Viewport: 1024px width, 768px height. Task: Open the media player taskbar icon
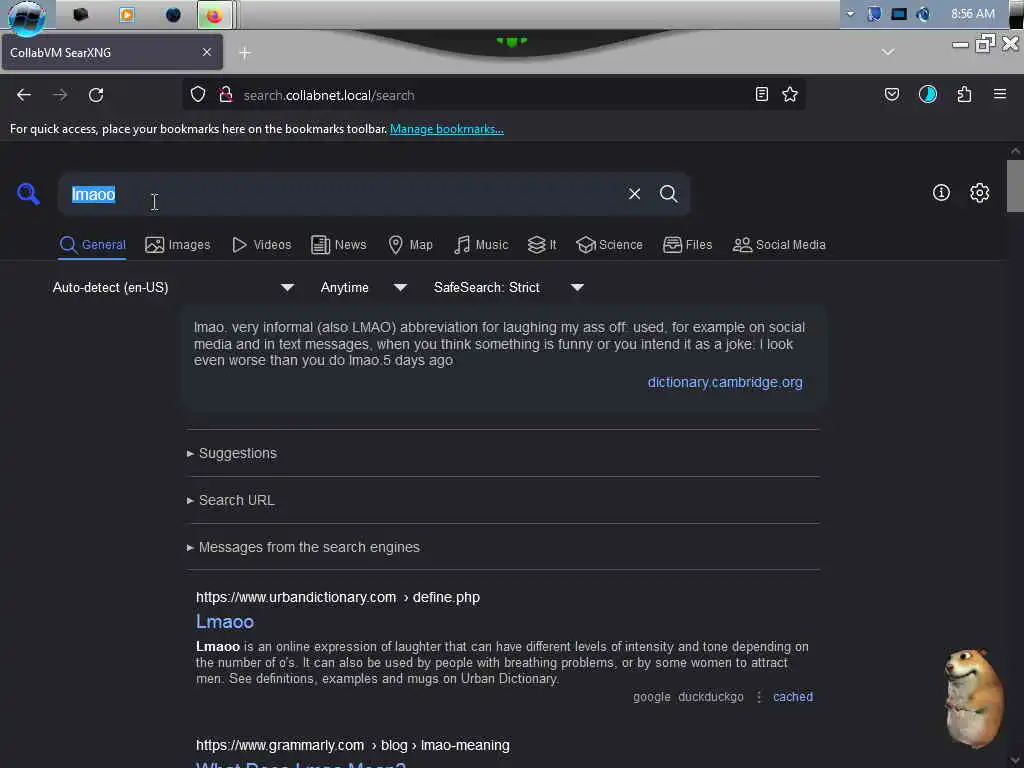[127, 14]
